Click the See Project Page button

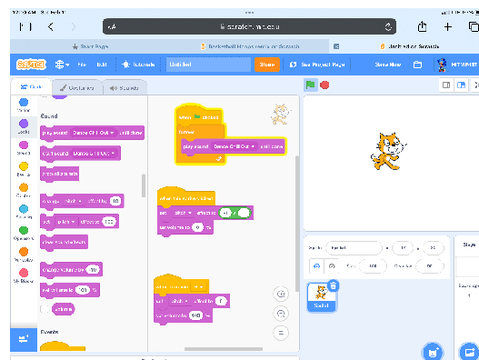[317, 65]
